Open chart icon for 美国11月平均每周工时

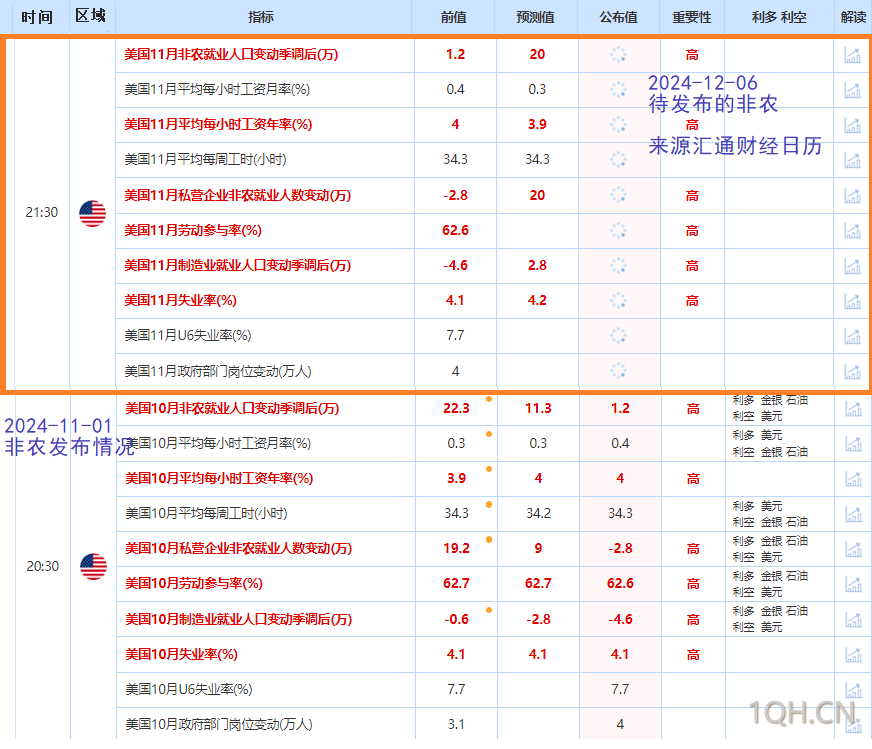[852, 160]
